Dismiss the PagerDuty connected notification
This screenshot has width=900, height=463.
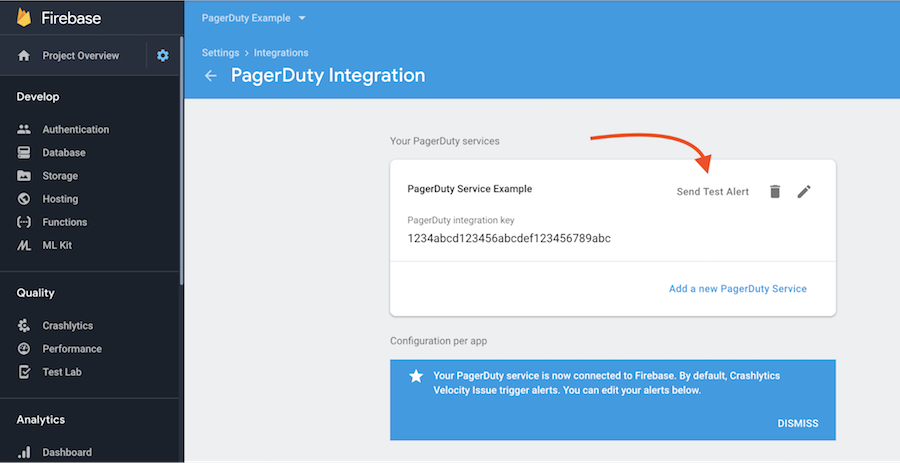tap(797, 423)
